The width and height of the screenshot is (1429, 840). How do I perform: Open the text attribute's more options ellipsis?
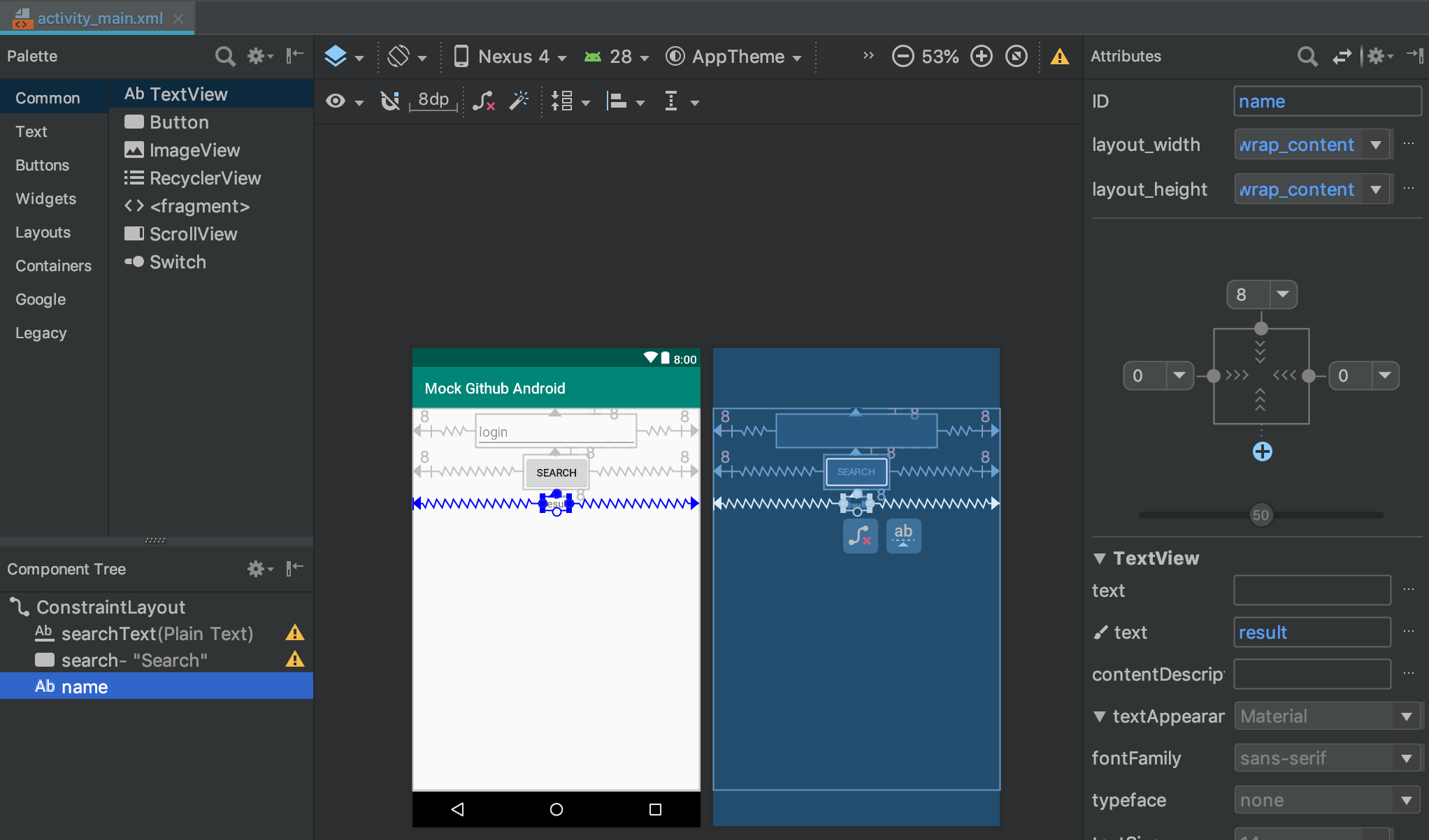(x=1408, y=591)
